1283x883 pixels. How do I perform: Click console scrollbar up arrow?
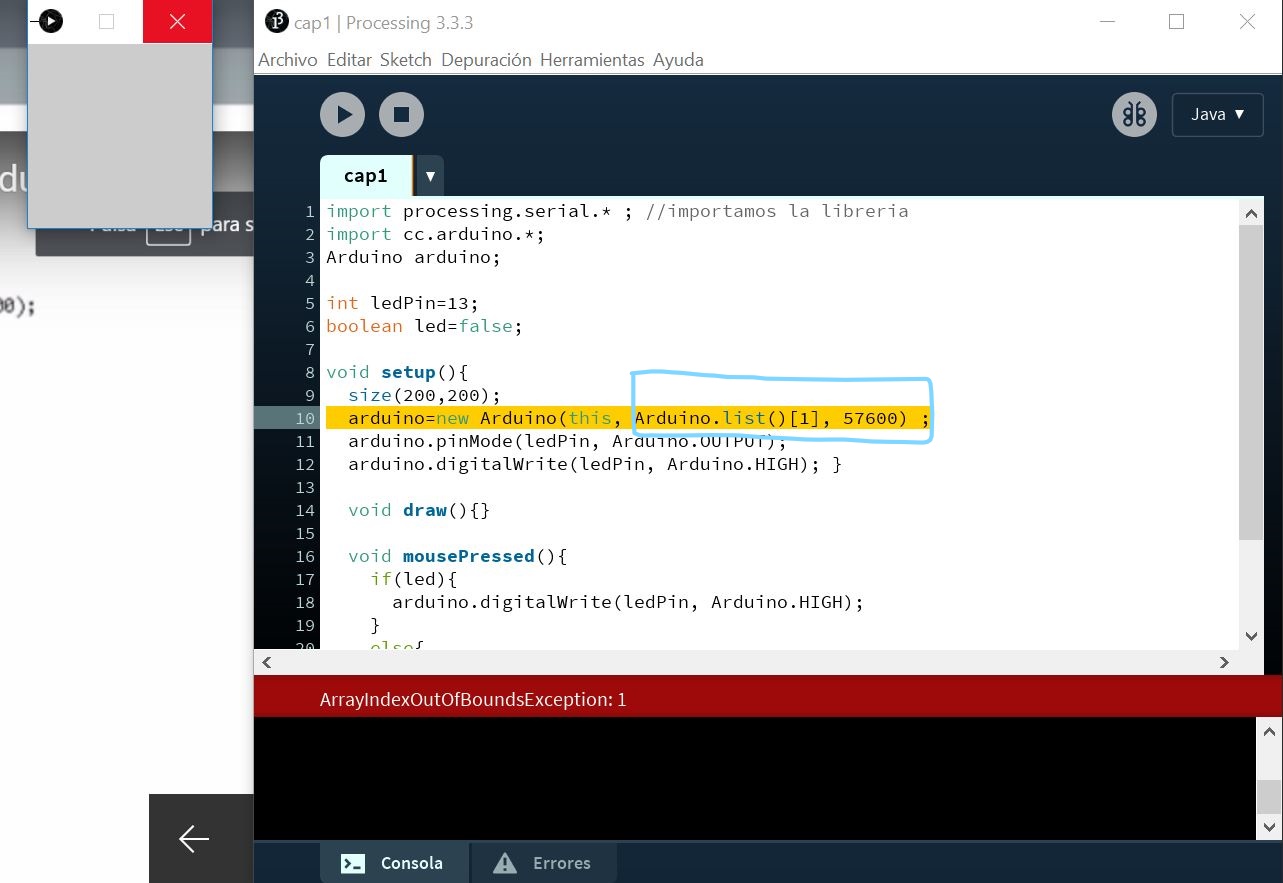tap(1270, 731)
